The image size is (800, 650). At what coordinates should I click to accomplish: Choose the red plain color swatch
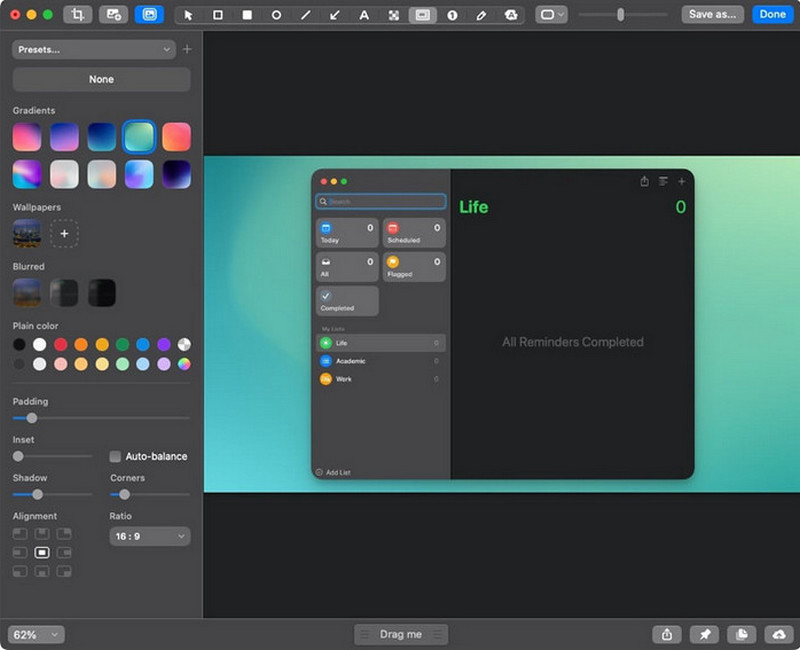[61, 344]
